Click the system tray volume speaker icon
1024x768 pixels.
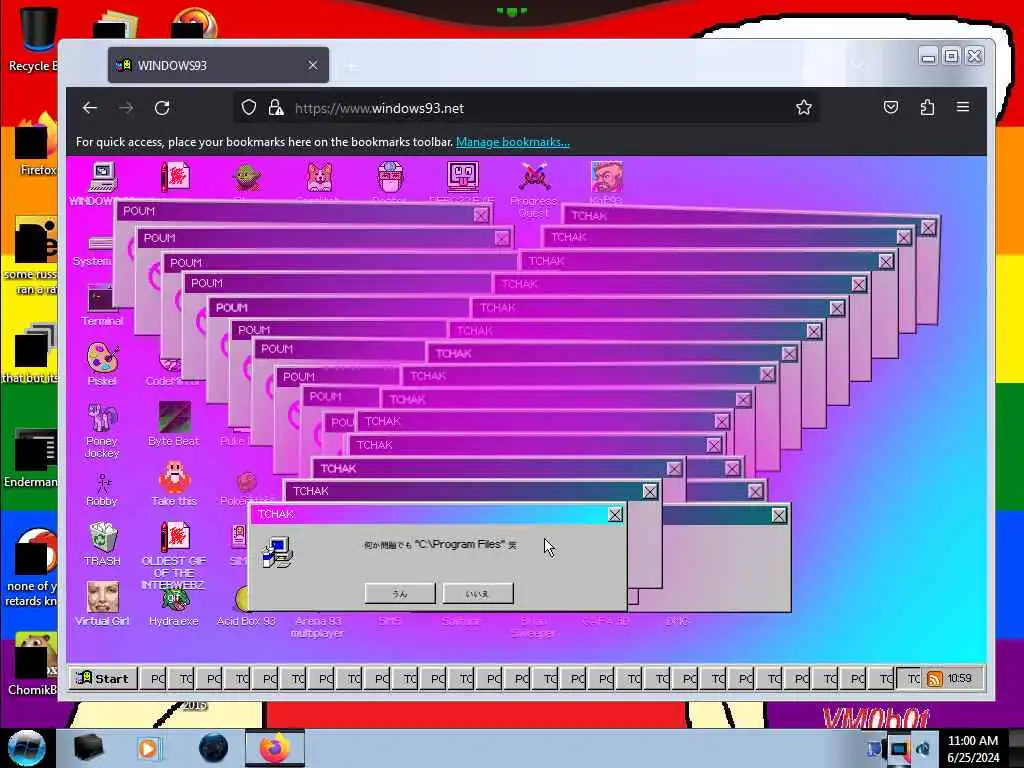click(x=923, y=748)
